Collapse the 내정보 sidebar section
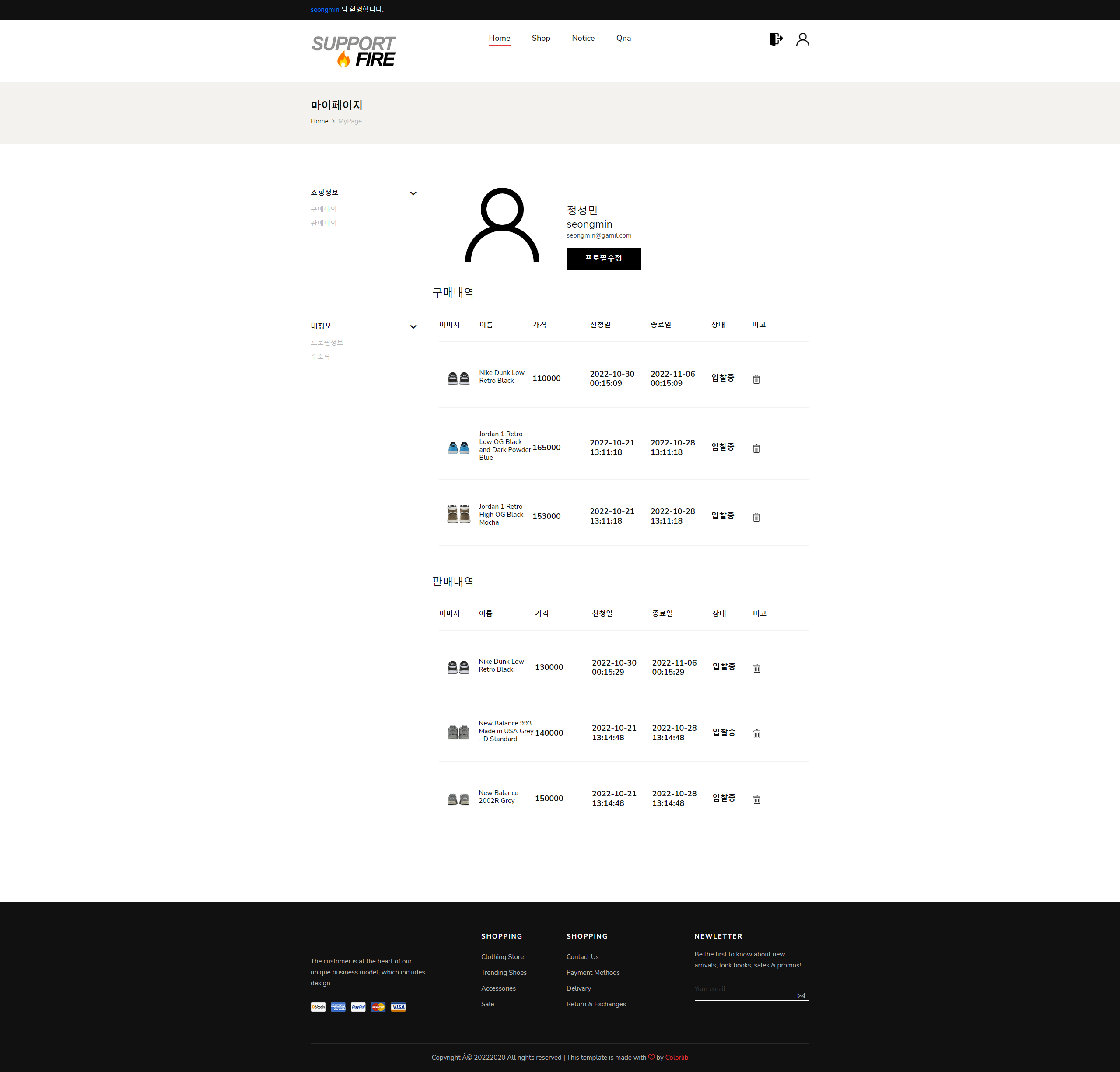 pos(413,327)
